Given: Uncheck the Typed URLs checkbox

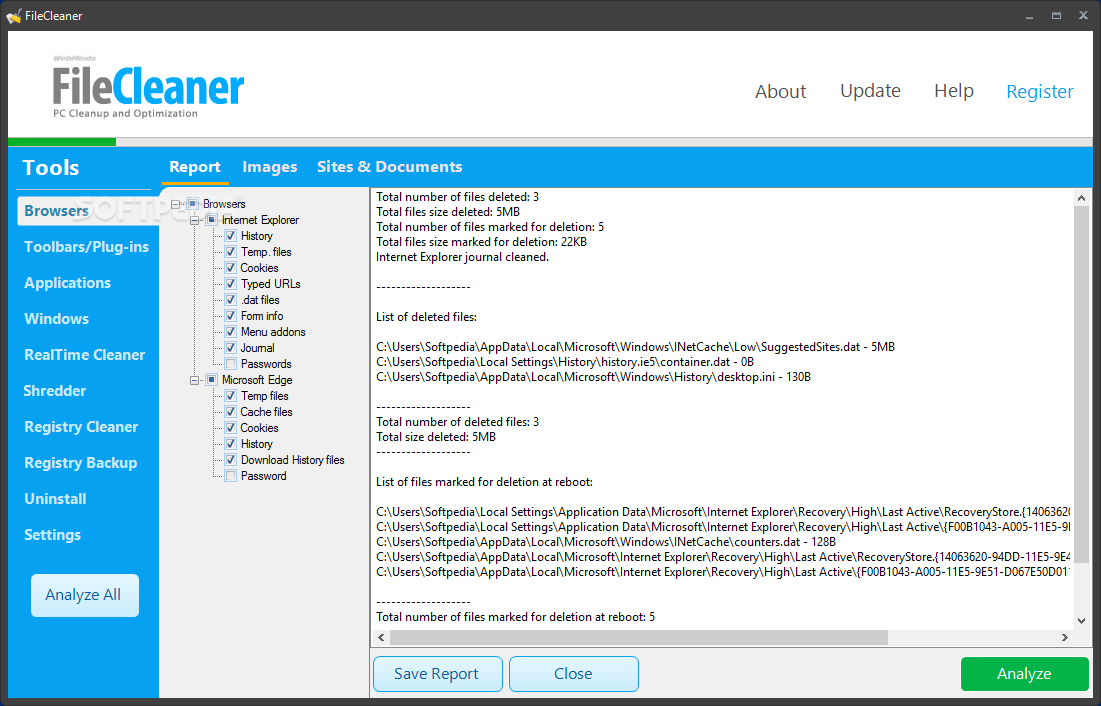Looking at the screenshot, I should coord(230,284).
